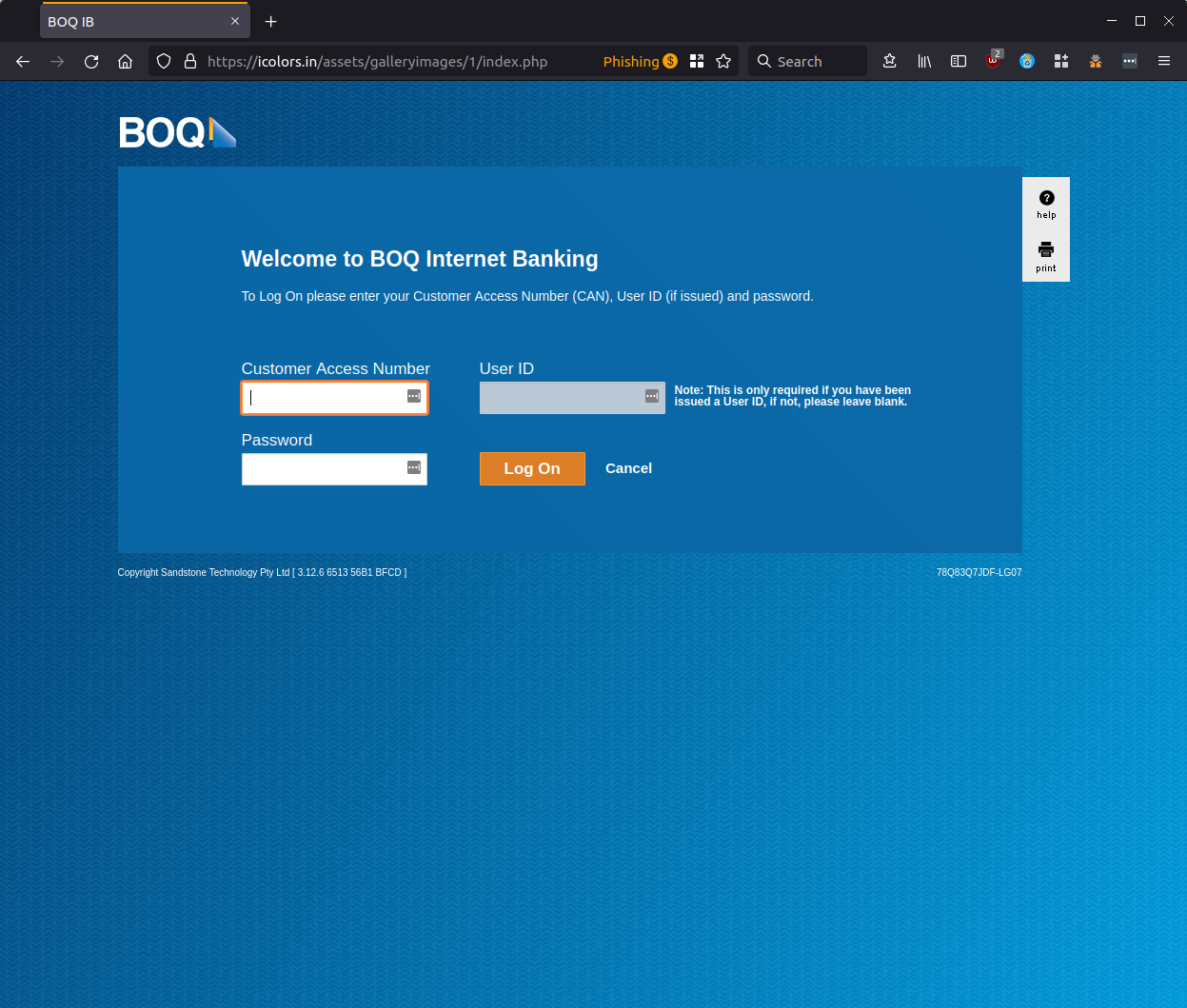Open the Firefox library icon

pyautogui.click(x=923, y=61)
